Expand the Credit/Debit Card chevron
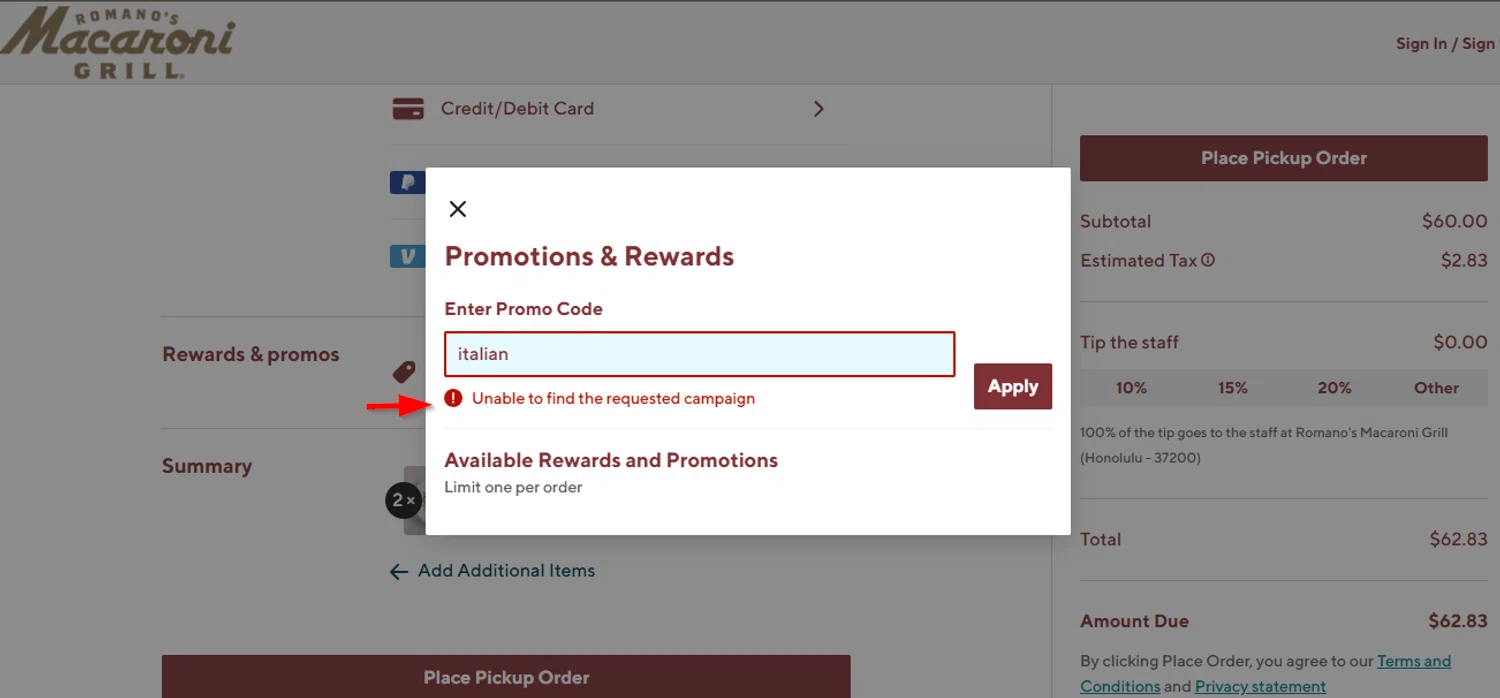Viewport: 1500px width, 698px height. click(x=818, y=109)
